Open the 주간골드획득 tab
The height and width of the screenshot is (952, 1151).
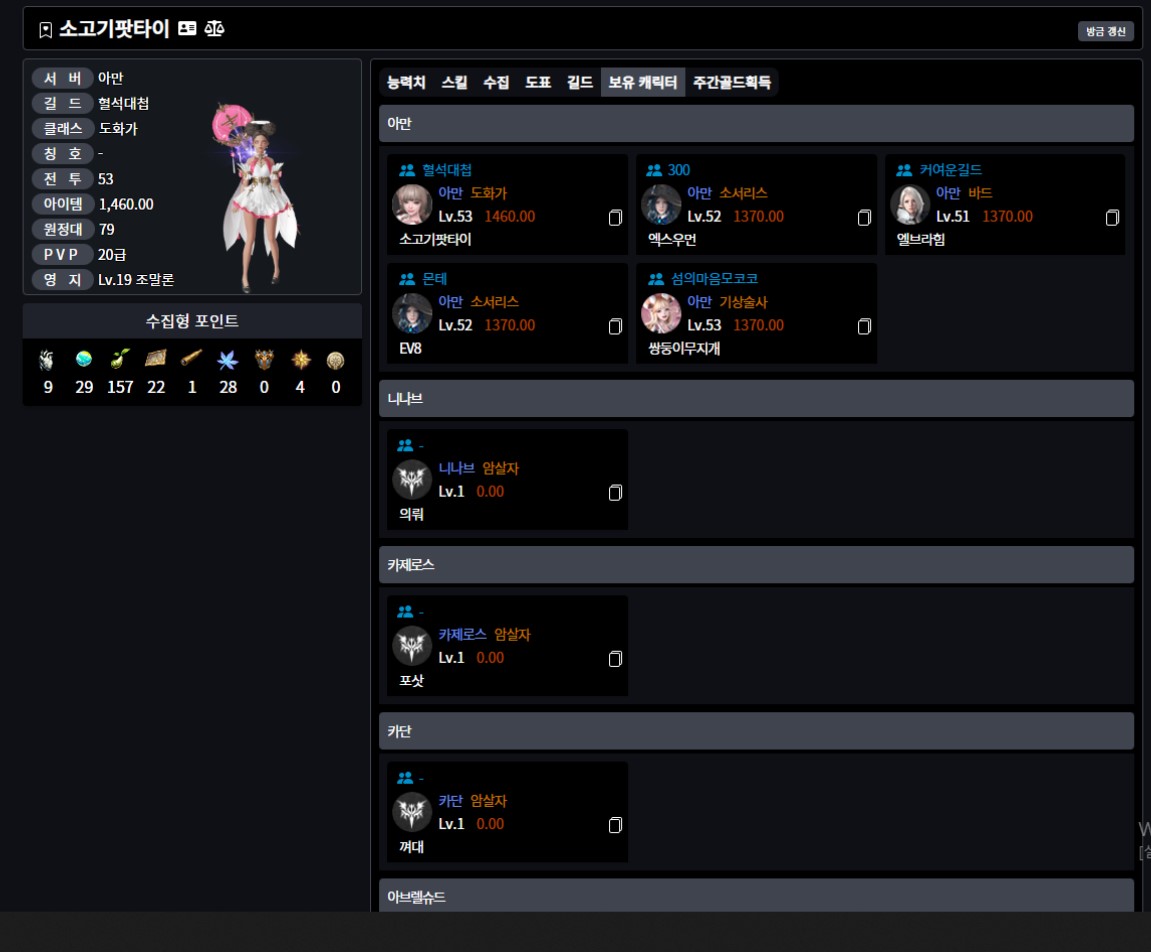pos(732,82)
